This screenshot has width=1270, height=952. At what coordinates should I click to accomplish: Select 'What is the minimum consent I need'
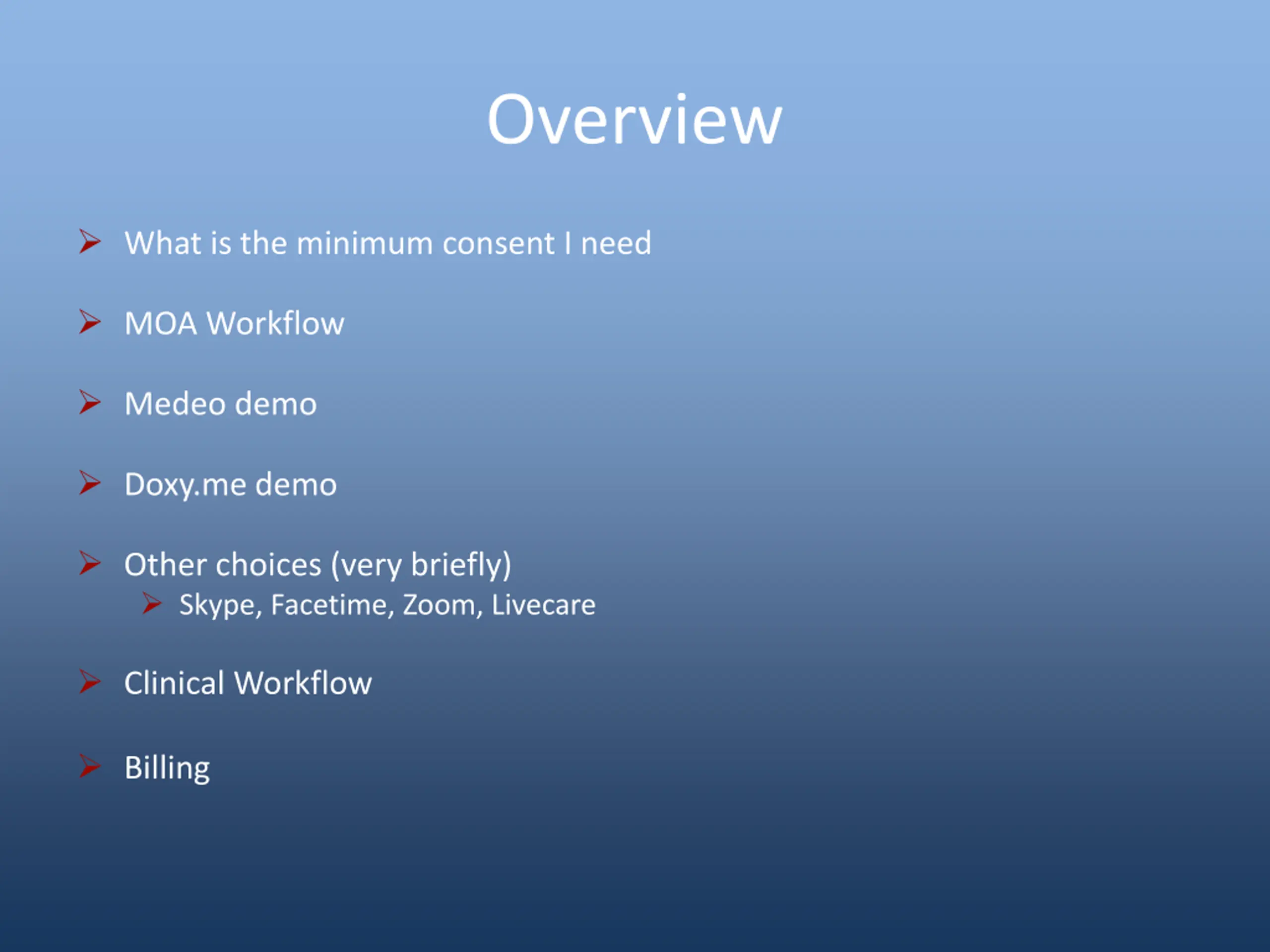[x=388, y=243]
